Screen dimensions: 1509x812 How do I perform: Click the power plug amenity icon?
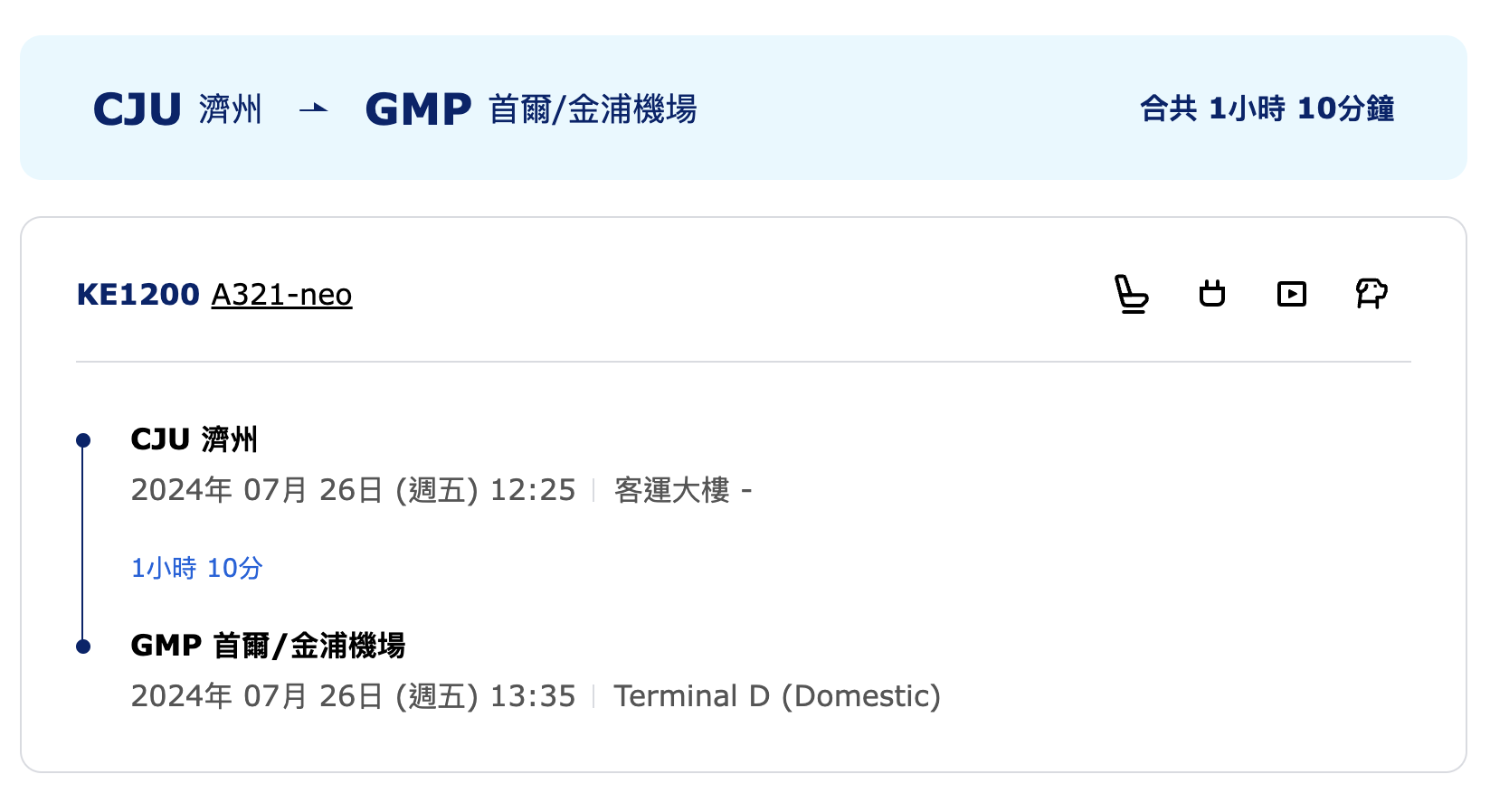click(1212, 294)
